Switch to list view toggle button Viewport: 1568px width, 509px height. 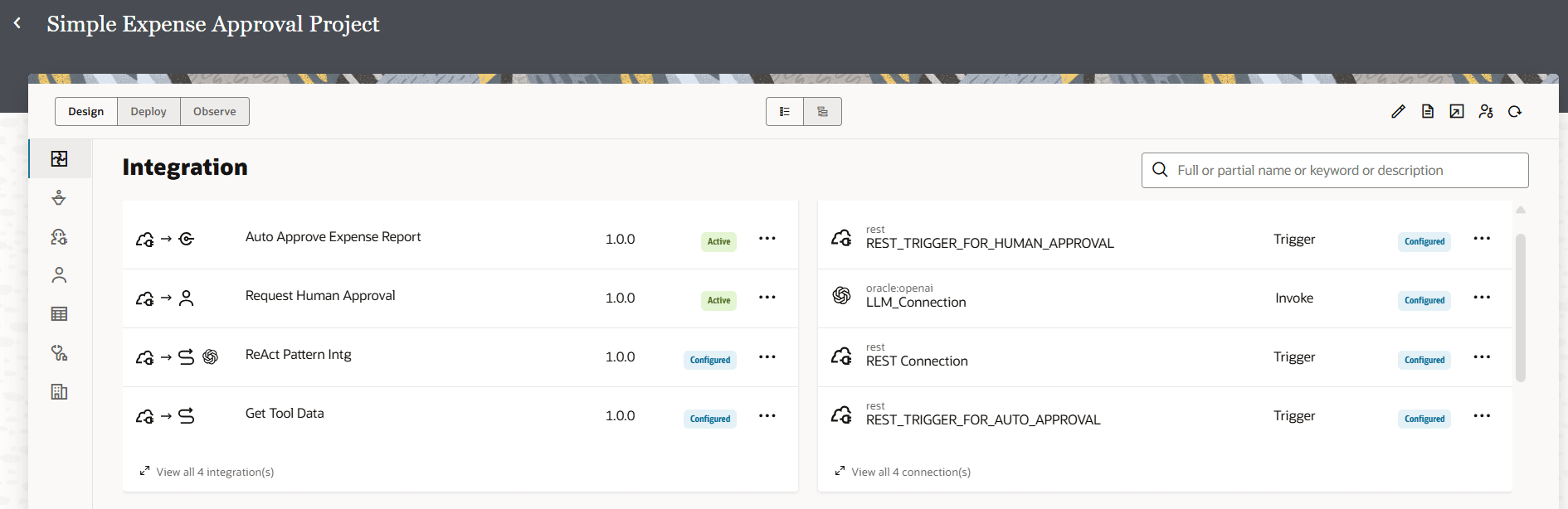(x=785, y=112)
